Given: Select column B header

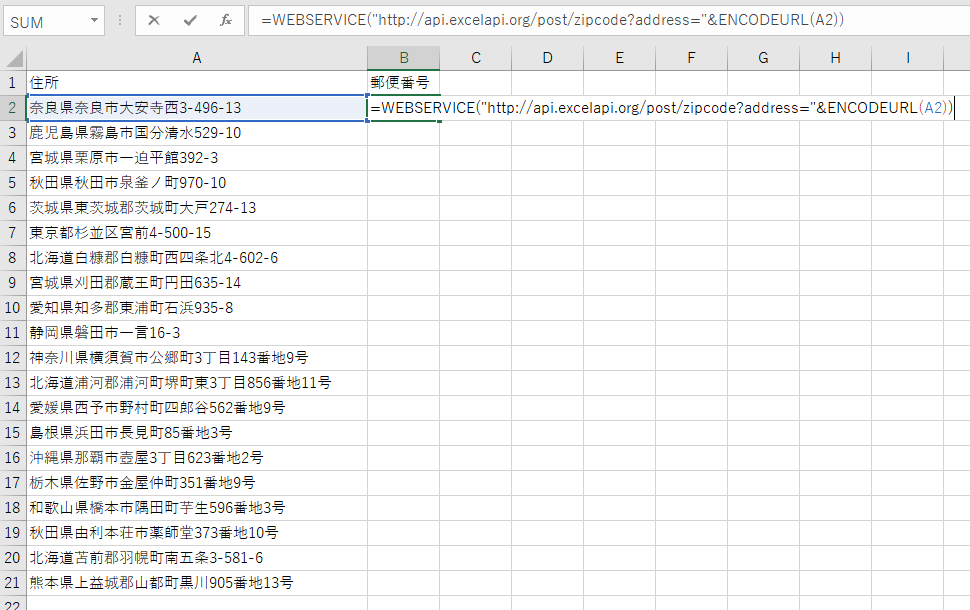Looking at the screenshot, I should (403, 58).
